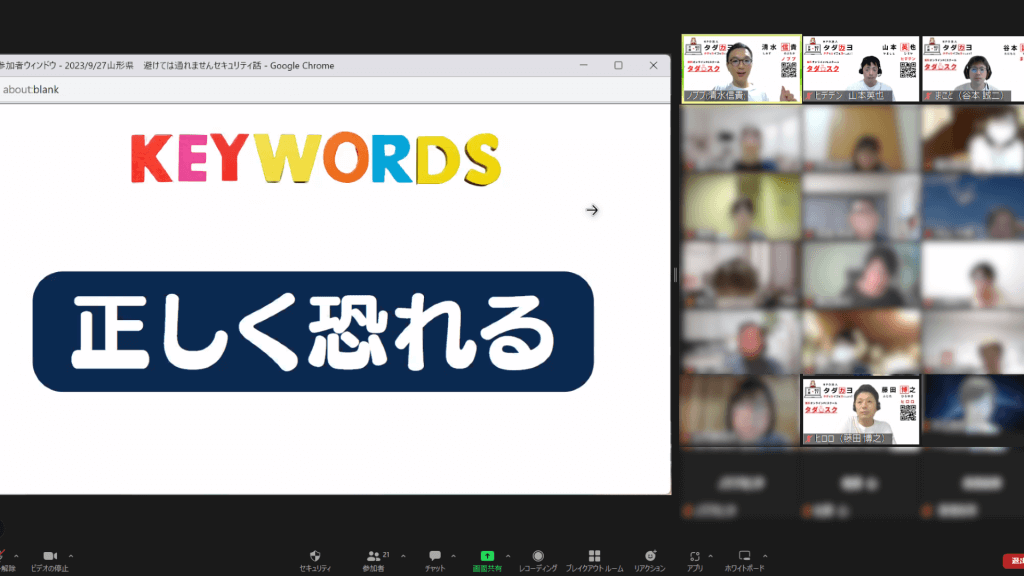Viewport: 1024px width, 576px height.
Task: Expand the caret next to 画面共有
Action: coord(507,555)
